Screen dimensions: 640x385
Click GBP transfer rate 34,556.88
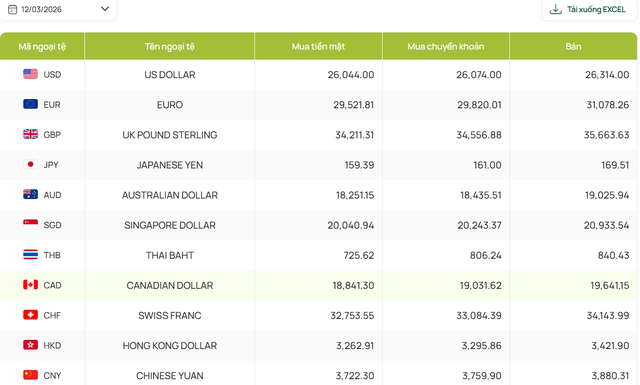[479, 135]
